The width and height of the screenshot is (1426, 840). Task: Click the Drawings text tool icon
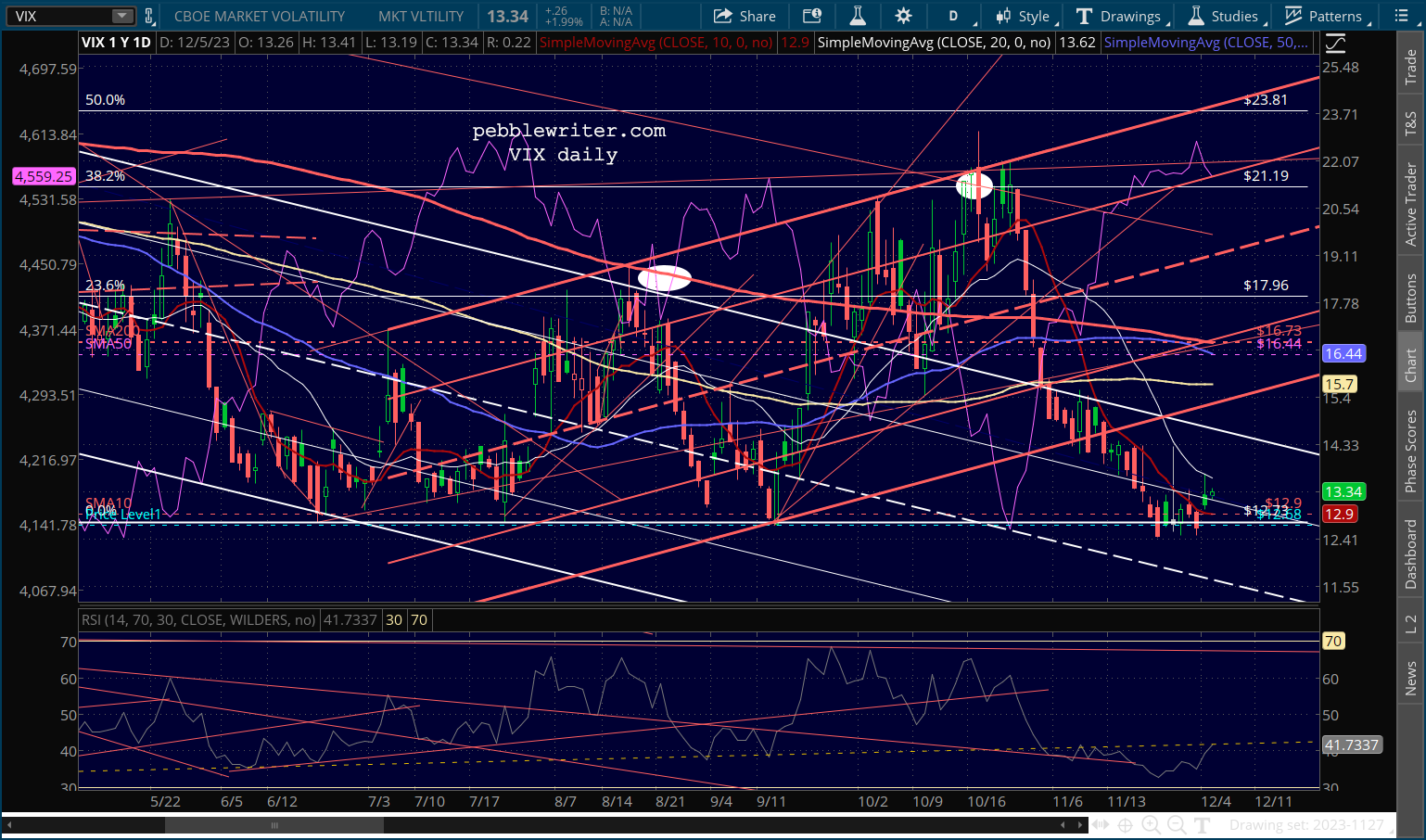pos(1083,16)
